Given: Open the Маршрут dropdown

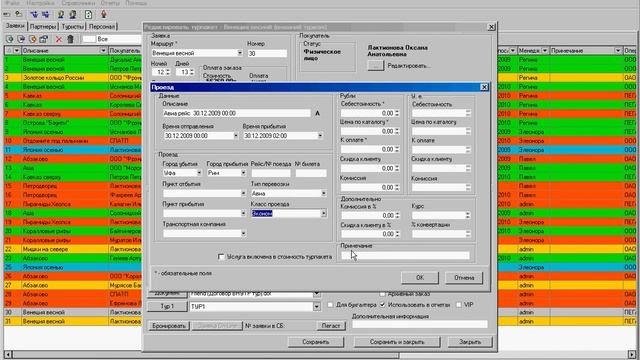Looking at the screenshot, I should coord(240,53).
